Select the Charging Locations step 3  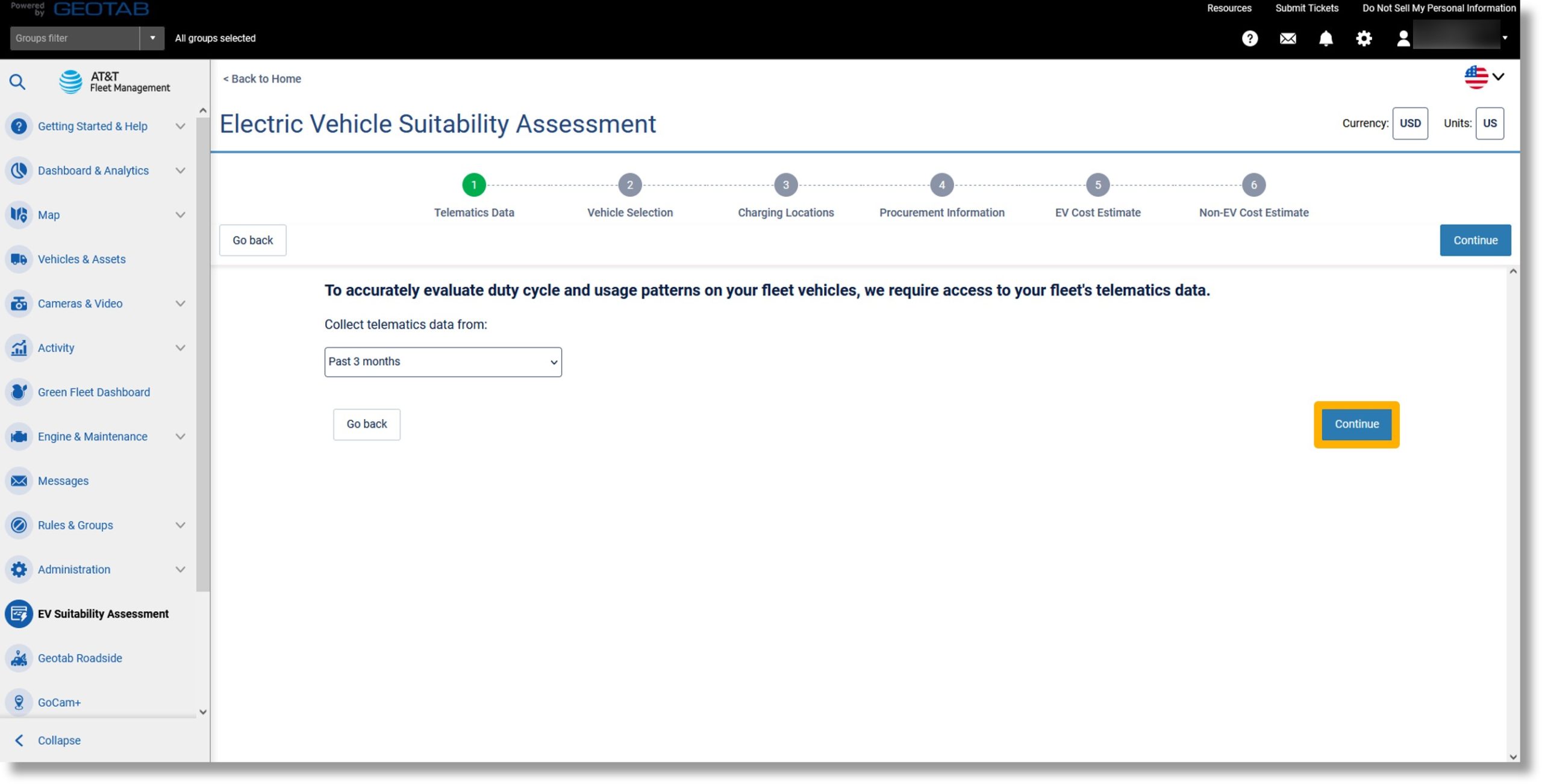coord(786,184)
